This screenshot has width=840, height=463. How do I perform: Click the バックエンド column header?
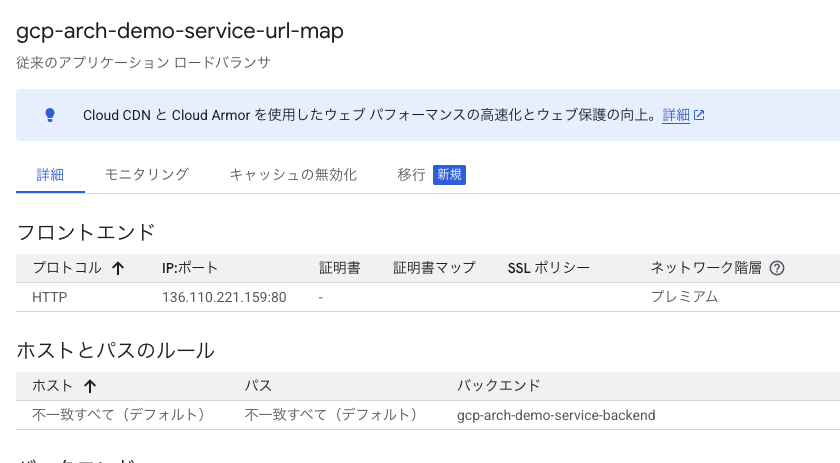click(499, 385)
